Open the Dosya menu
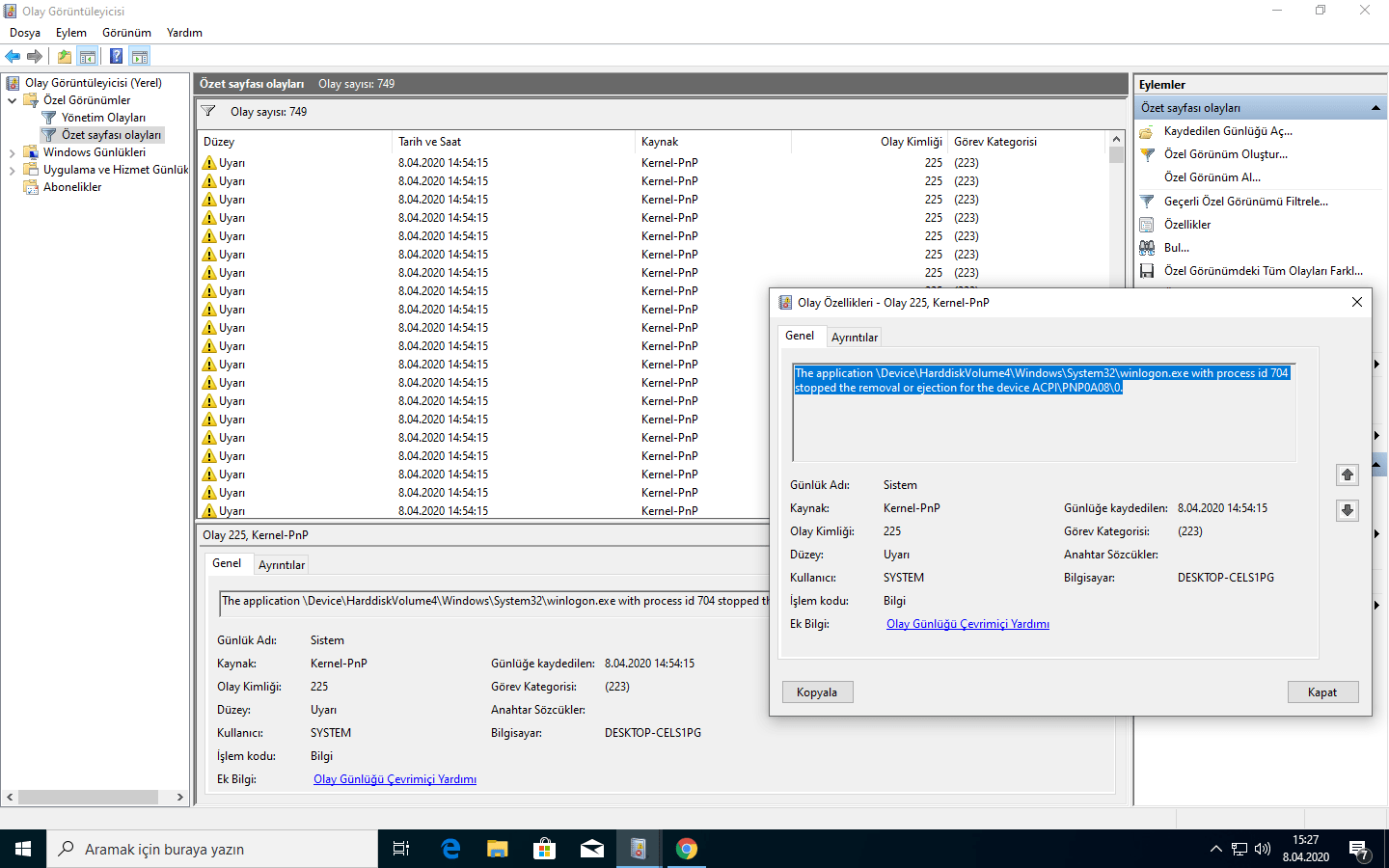This screenshot has height=868, width=1389. [x=25, y=33]
